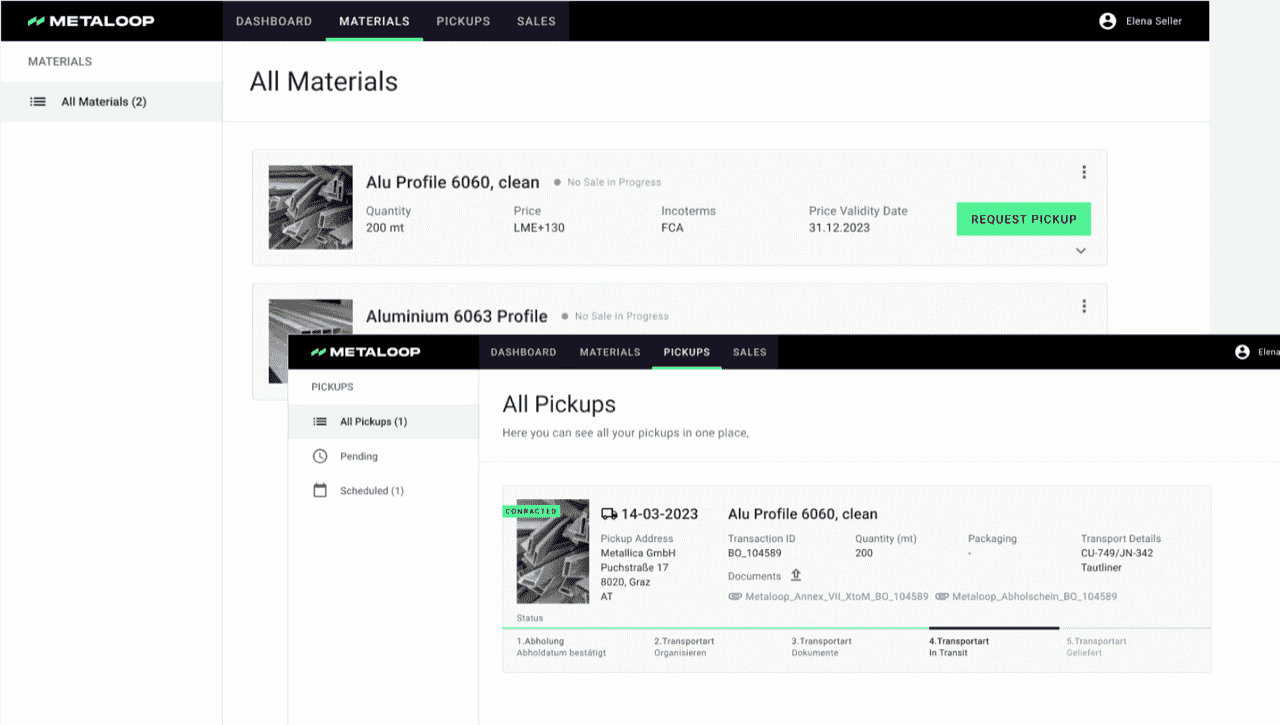The height and width of the screenshot is (725, 1280).
Task: Click quantity value 200 mt
Action: 383,228
